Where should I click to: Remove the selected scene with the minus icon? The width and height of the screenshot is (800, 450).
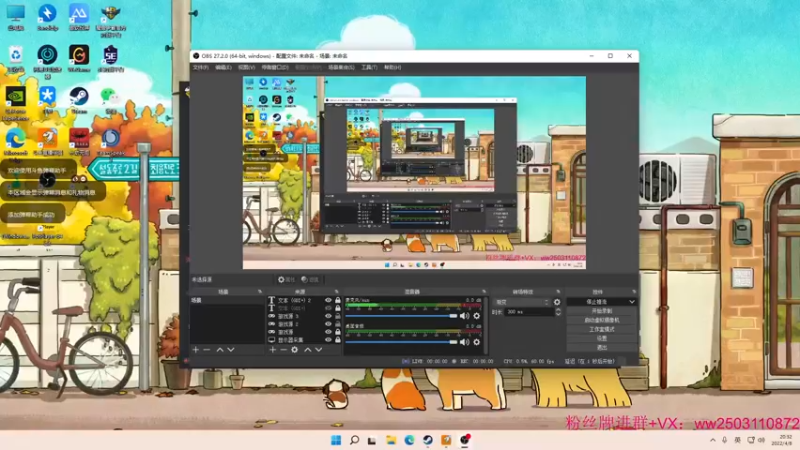207,350
